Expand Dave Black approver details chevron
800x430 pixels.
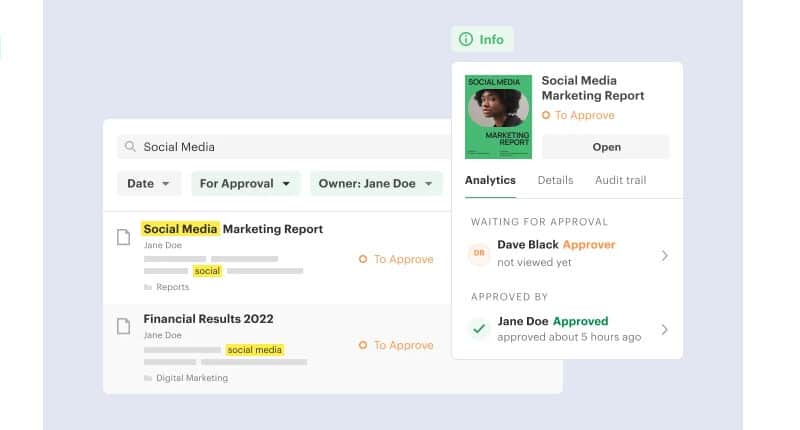click(x=665, y=256)
